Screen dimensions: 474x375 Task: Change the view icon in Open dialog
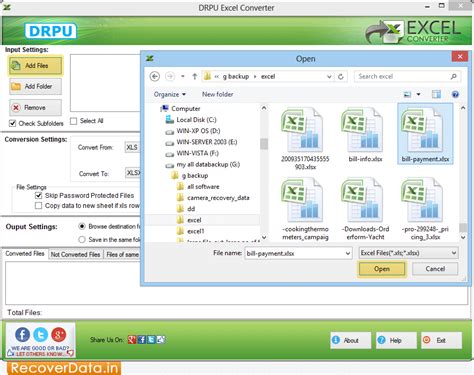[407, 94]
